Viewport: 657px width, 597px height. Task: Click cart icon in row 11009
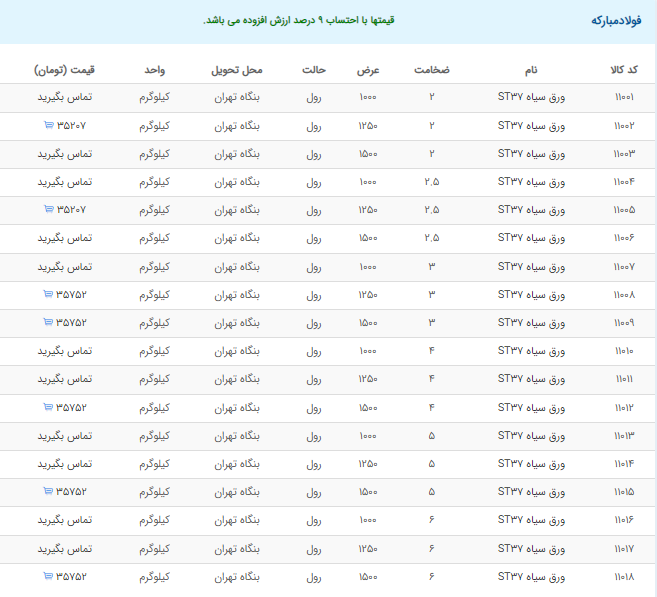click(x=49, y=323)
